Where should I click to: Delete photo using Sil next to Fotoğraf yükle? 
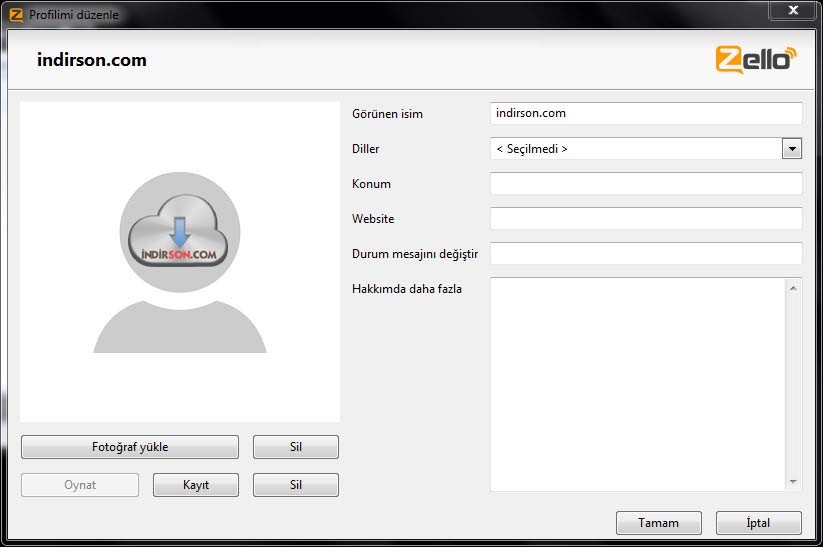tap(296, 447)
